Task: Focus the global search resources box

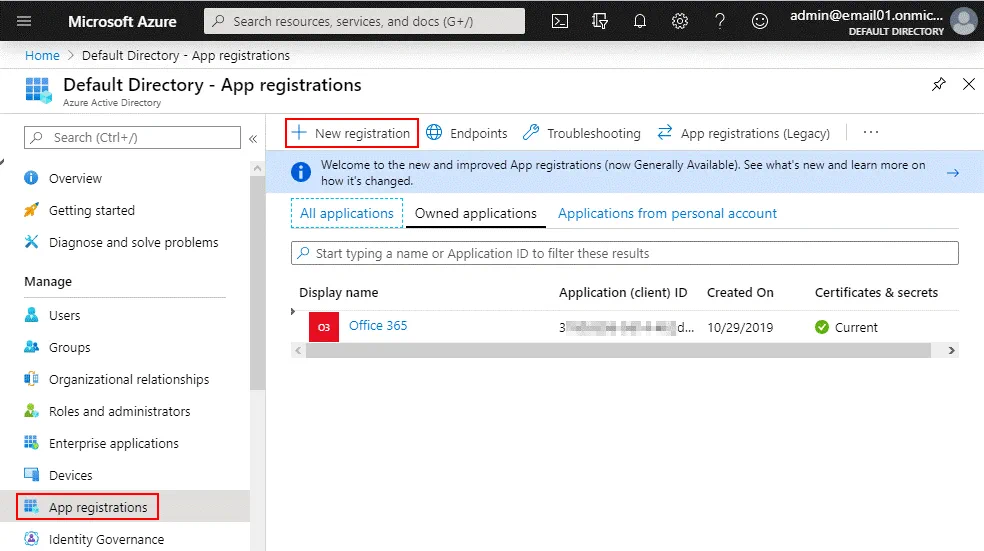Action: click(365, 21)
